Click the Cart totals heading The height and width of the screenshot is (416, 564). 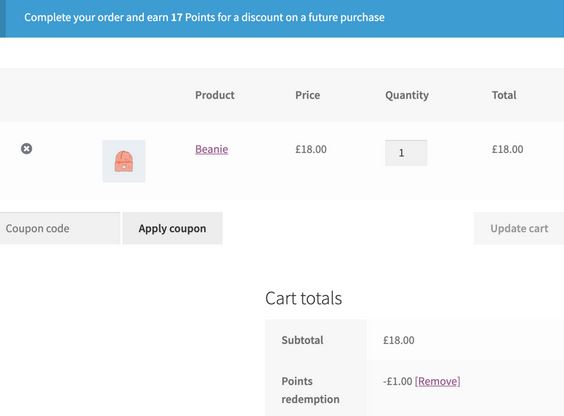click(x=303, y=298)
